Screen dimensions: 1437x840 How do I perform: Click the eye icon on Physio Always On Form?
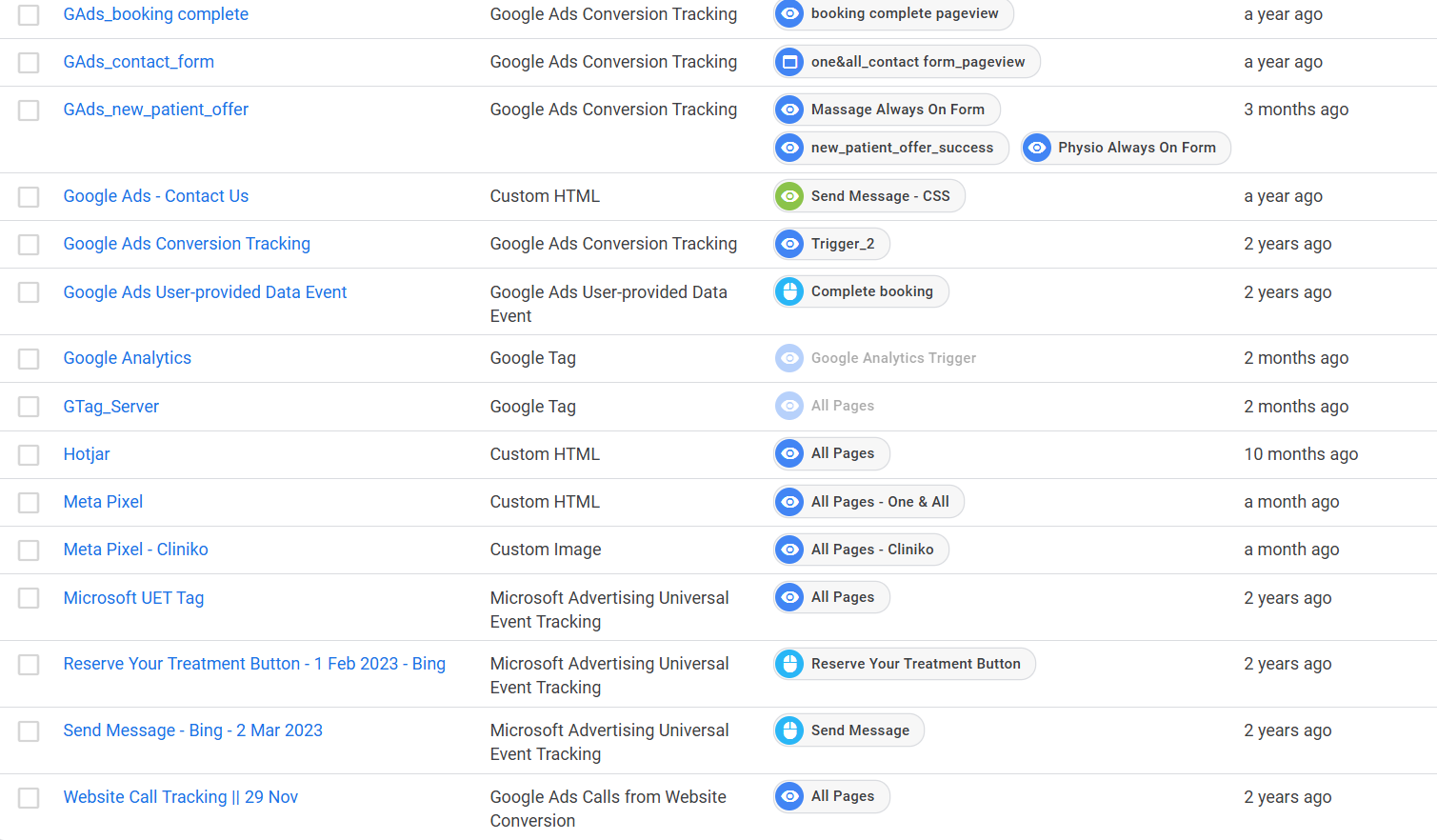1037,148
